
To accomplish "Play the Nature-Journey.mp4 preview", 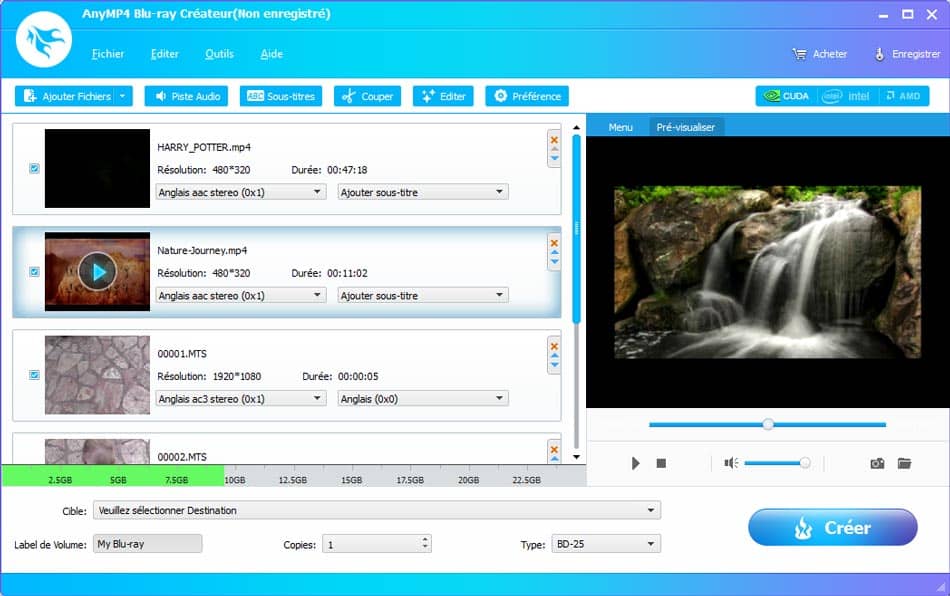I will tap(97, 271).
